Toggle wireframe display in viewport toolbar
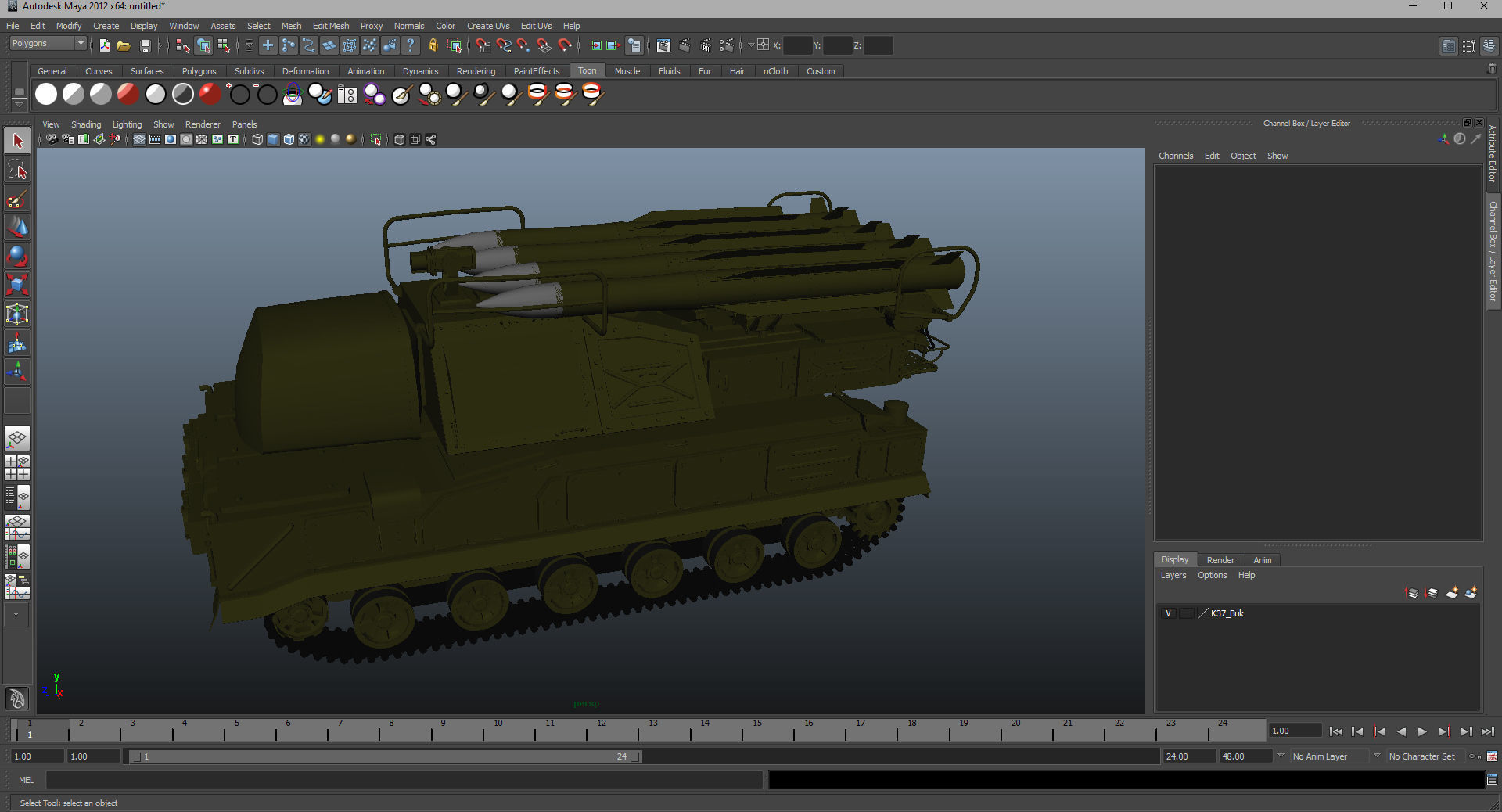1502x812 pixels. pyautogui.click(x=257, y=139)
